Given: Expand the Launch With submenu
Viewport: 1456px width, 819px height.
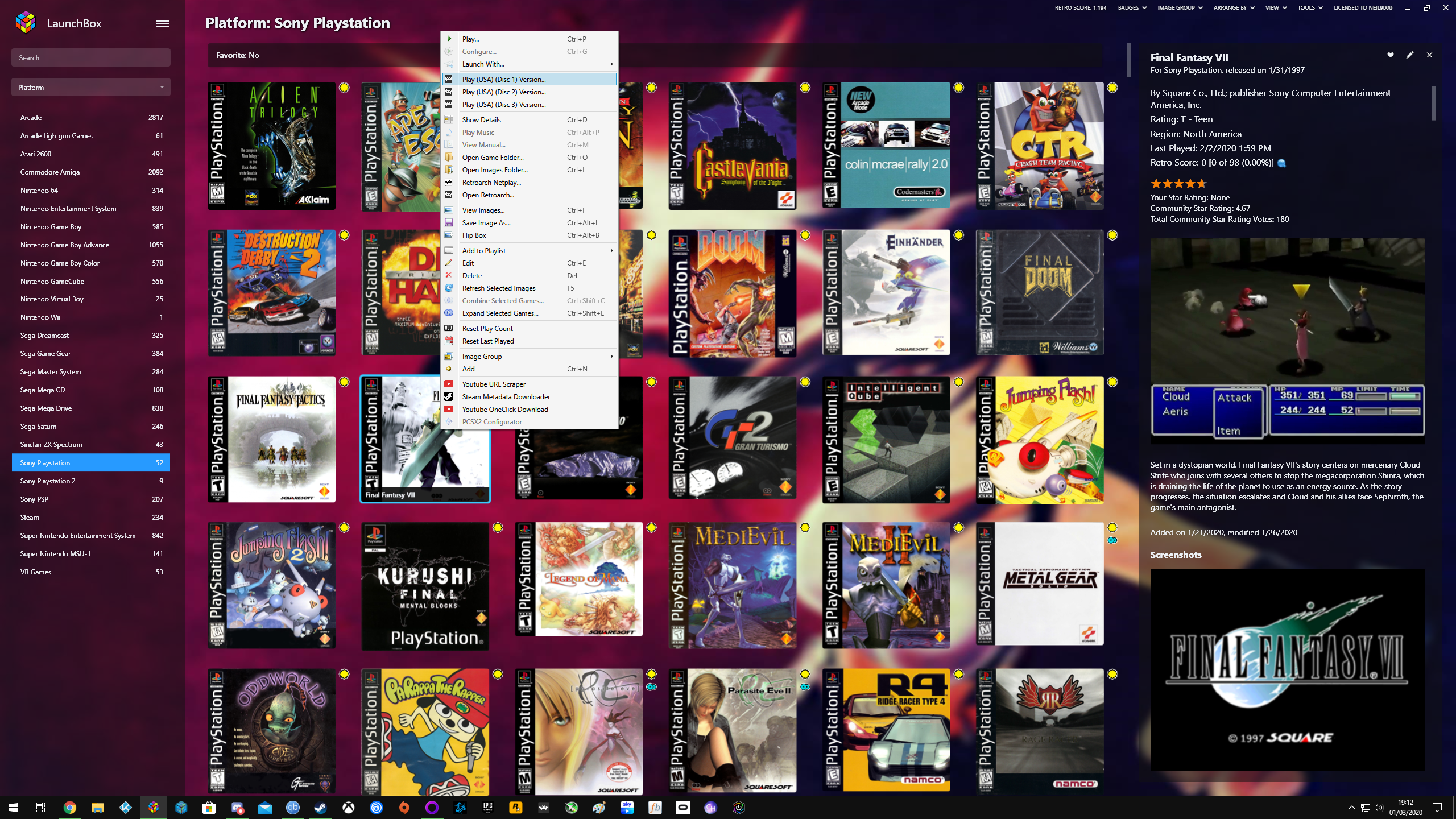Looking at the screenshot, I should click(530, 64).
